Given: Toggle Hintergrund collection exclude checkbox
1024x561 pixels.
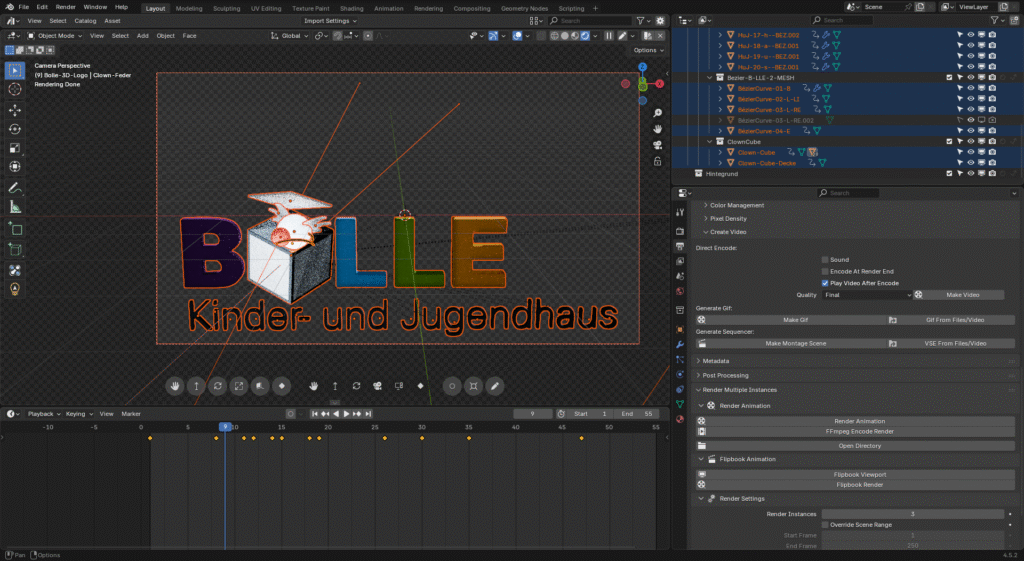Looking at the screenshot, I should coord(949,174).
